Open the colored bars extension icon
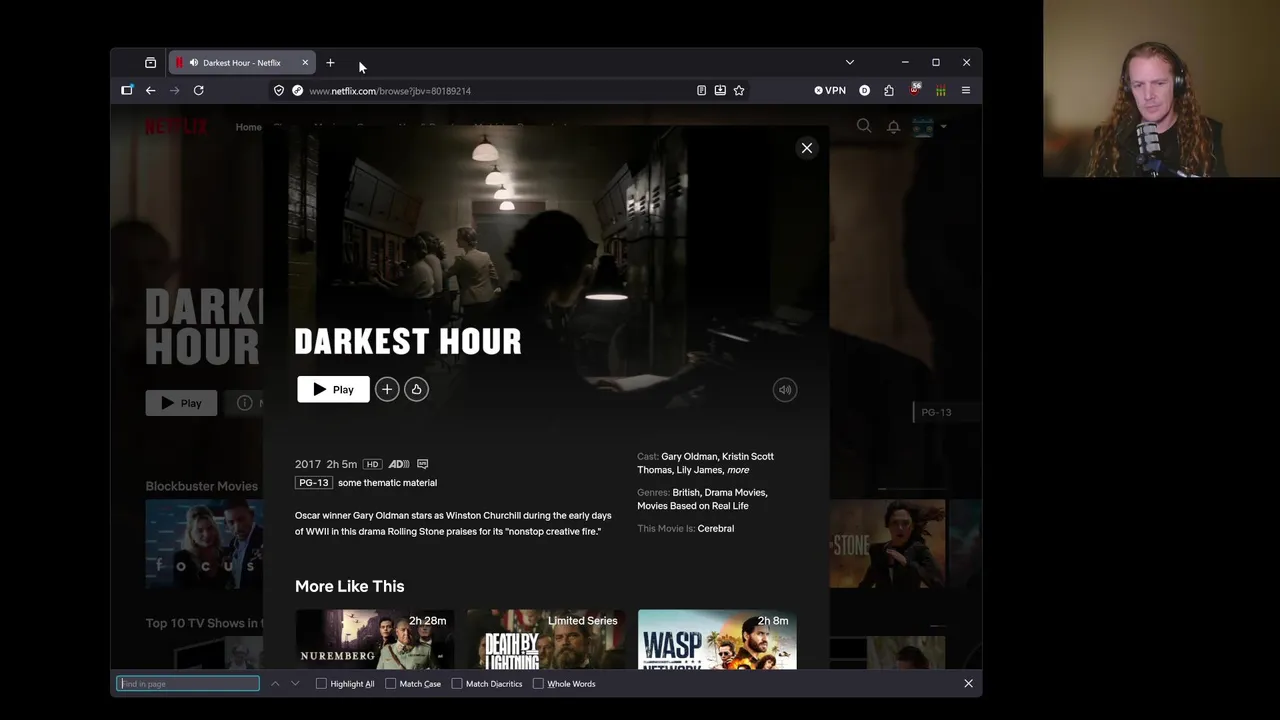Screen dimensions: 1280x720 (x=940, y=90)
